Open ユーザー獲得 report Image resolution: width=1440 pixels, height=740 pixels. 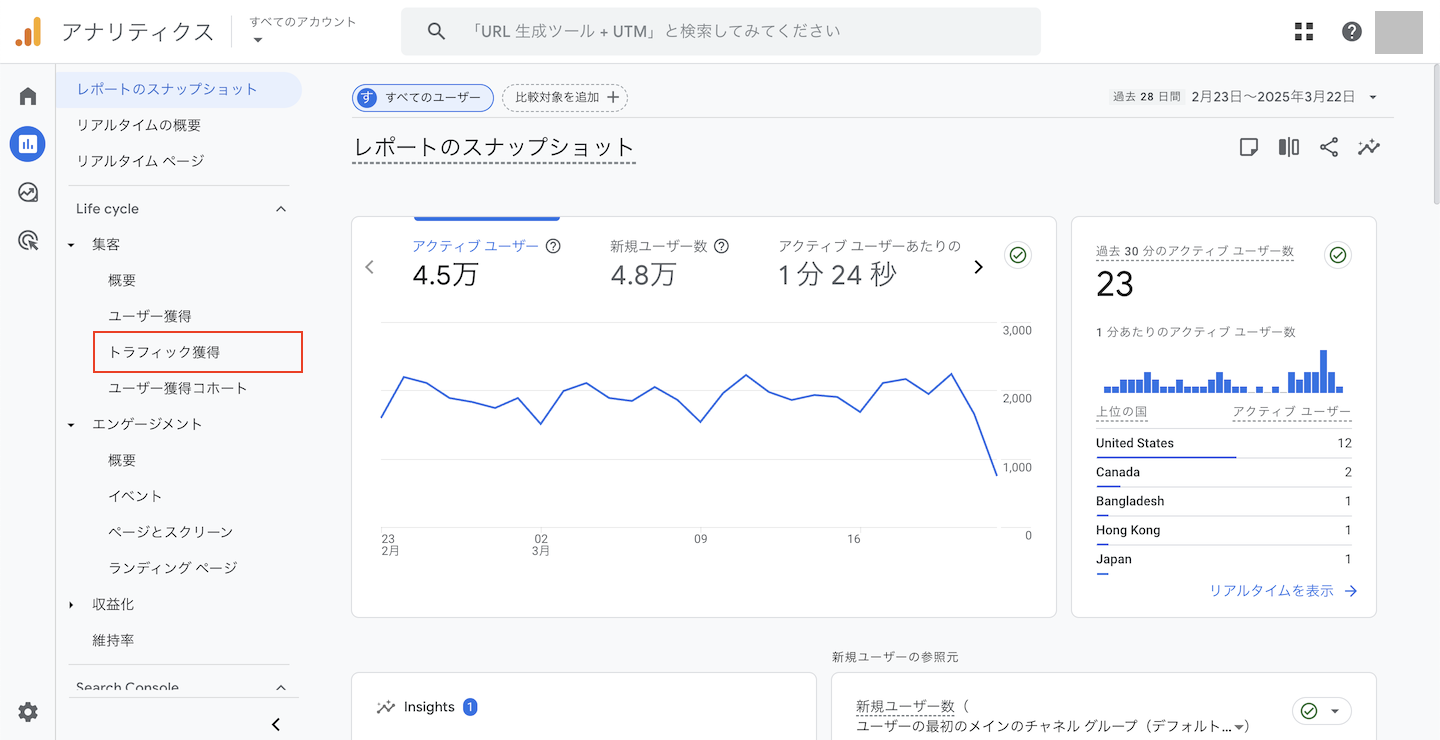coord(150,317)
